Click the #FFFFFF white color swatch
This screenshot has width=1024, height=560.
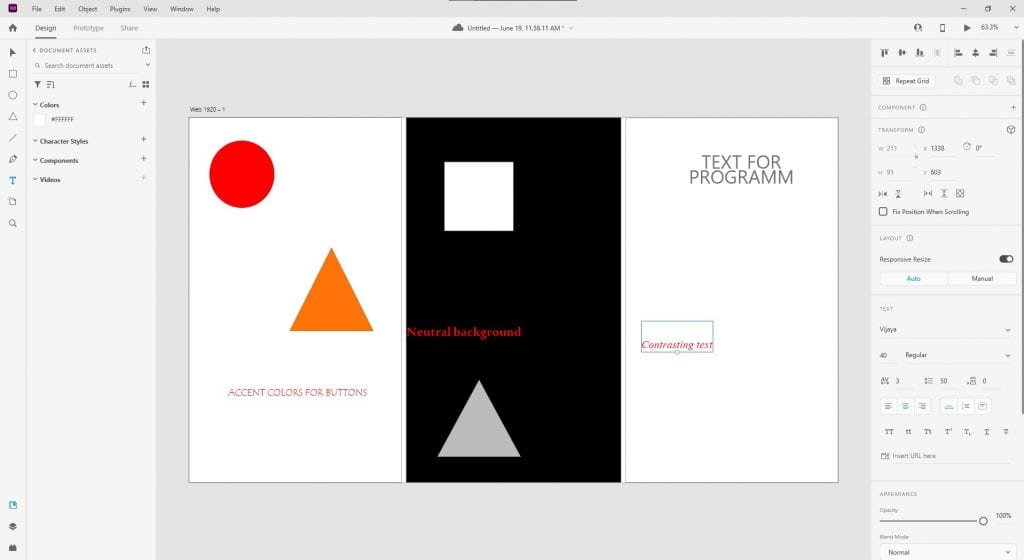40,120
